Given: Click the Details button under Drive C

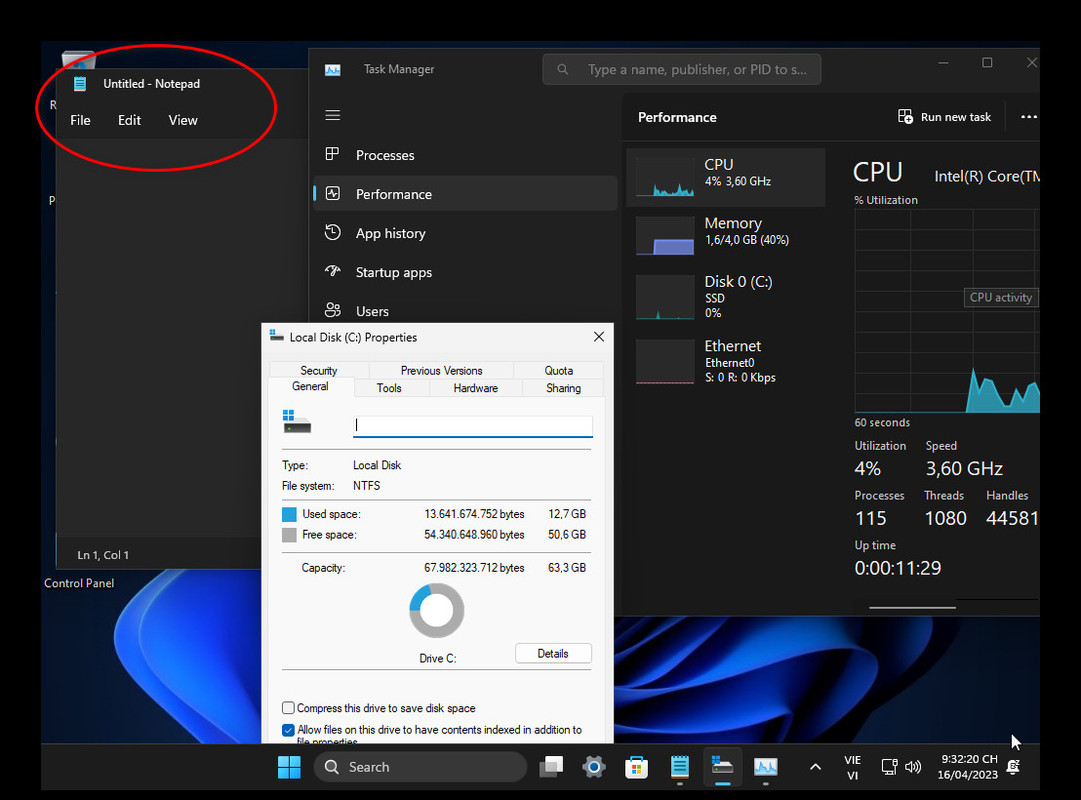Looking at the screenshot, I should 553,653.
